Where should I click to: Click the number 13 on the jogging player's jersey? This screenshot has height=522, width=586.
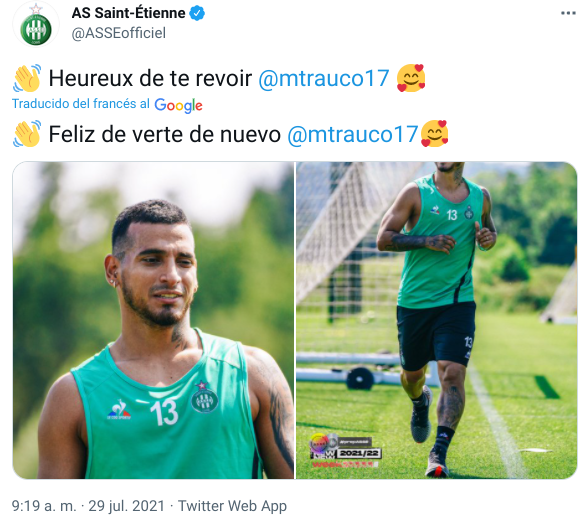click(452, 215)
